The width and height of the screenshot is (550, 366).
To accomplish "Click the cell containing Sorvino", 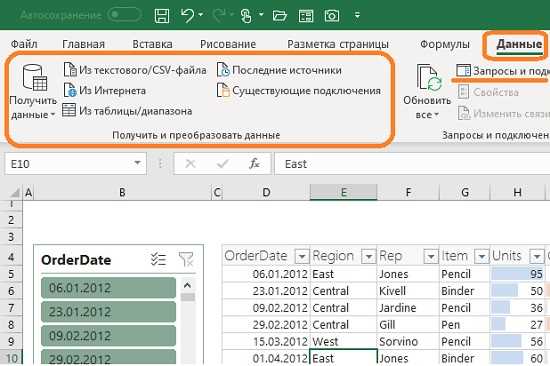I will 408,341.
